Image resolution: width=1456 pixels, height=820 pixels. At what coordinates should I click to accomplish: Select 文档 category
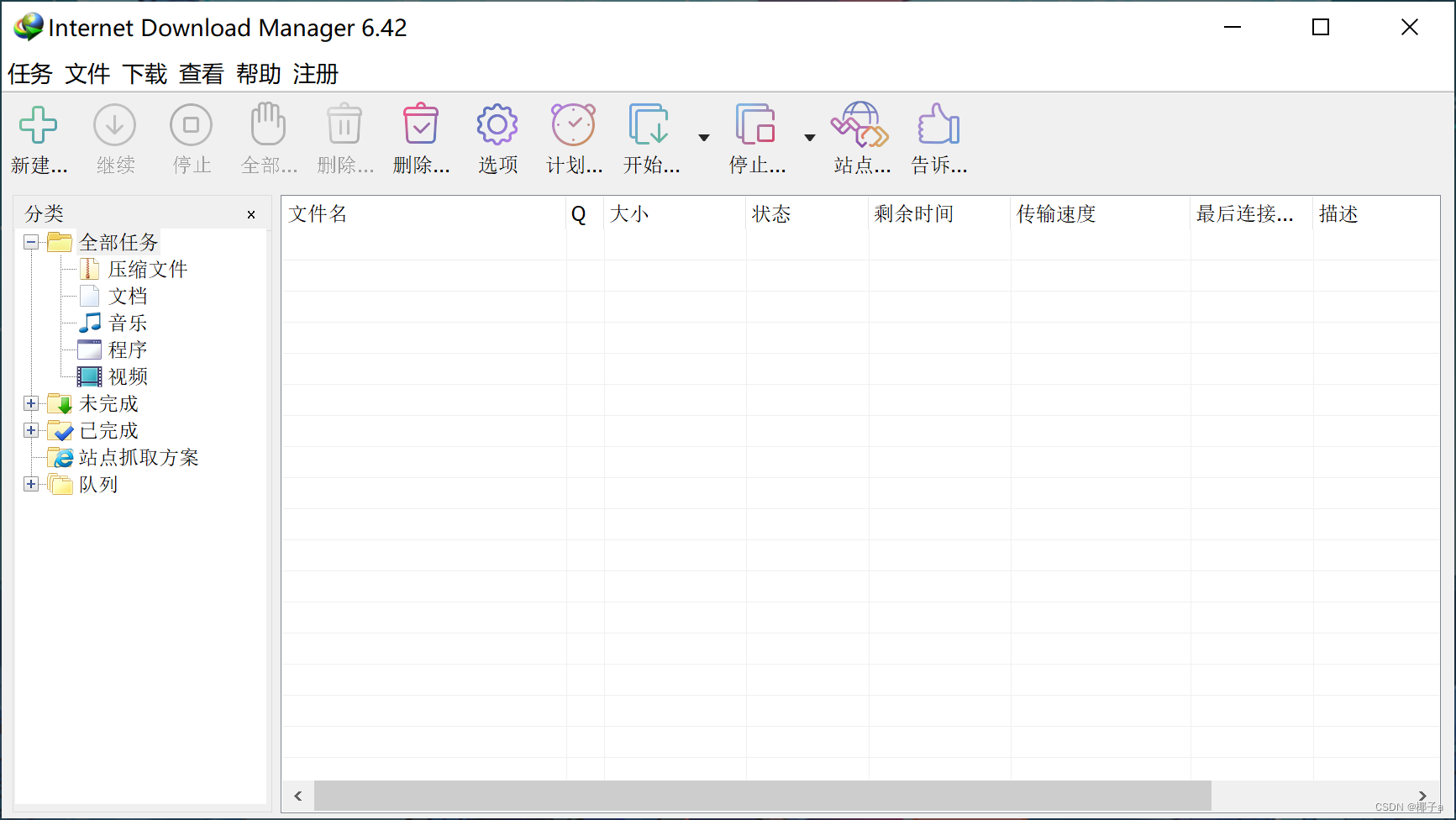(128, 297)
